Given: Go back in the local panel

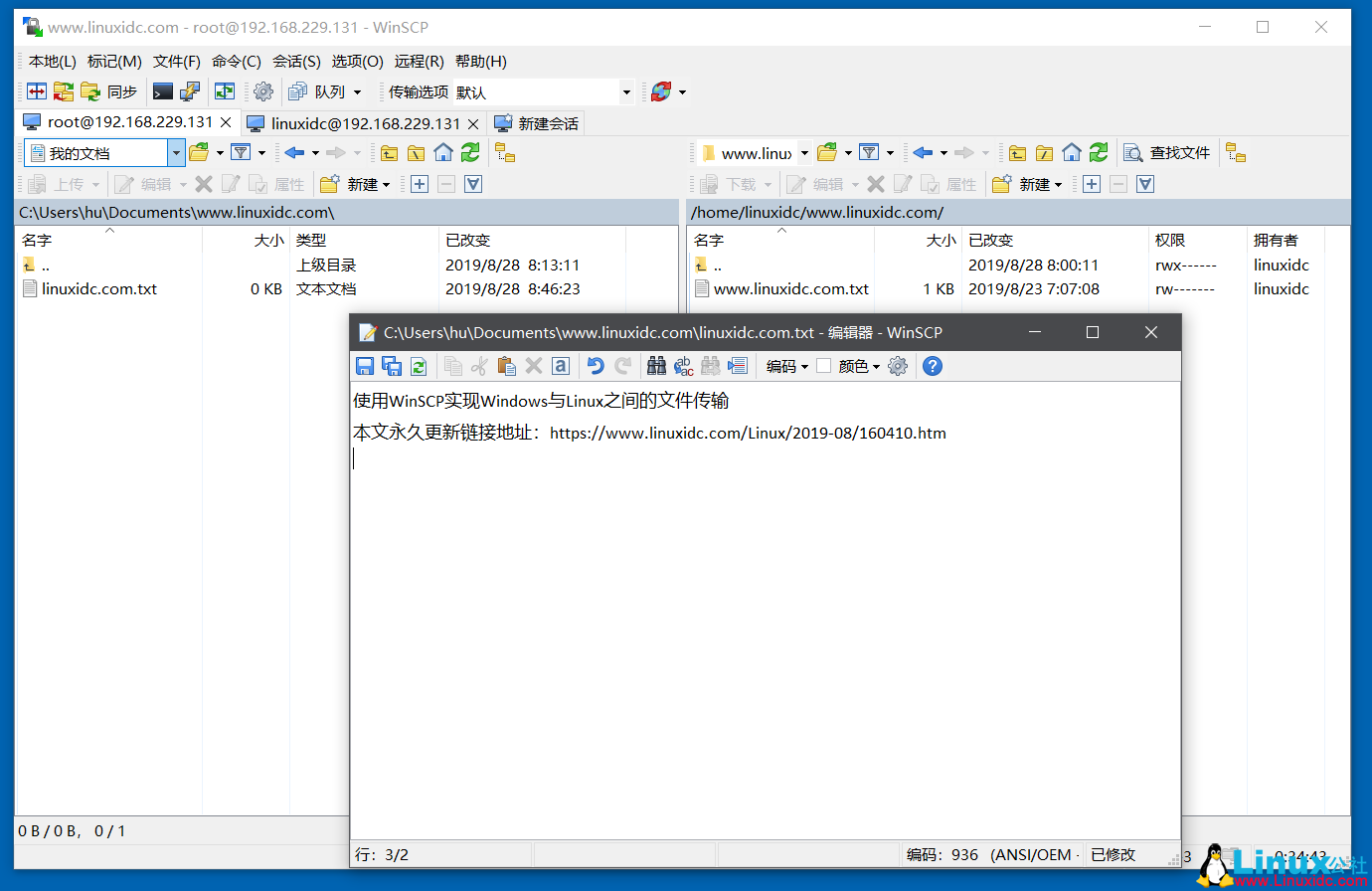Looking at the screenshot, I should tap(294, 152).
